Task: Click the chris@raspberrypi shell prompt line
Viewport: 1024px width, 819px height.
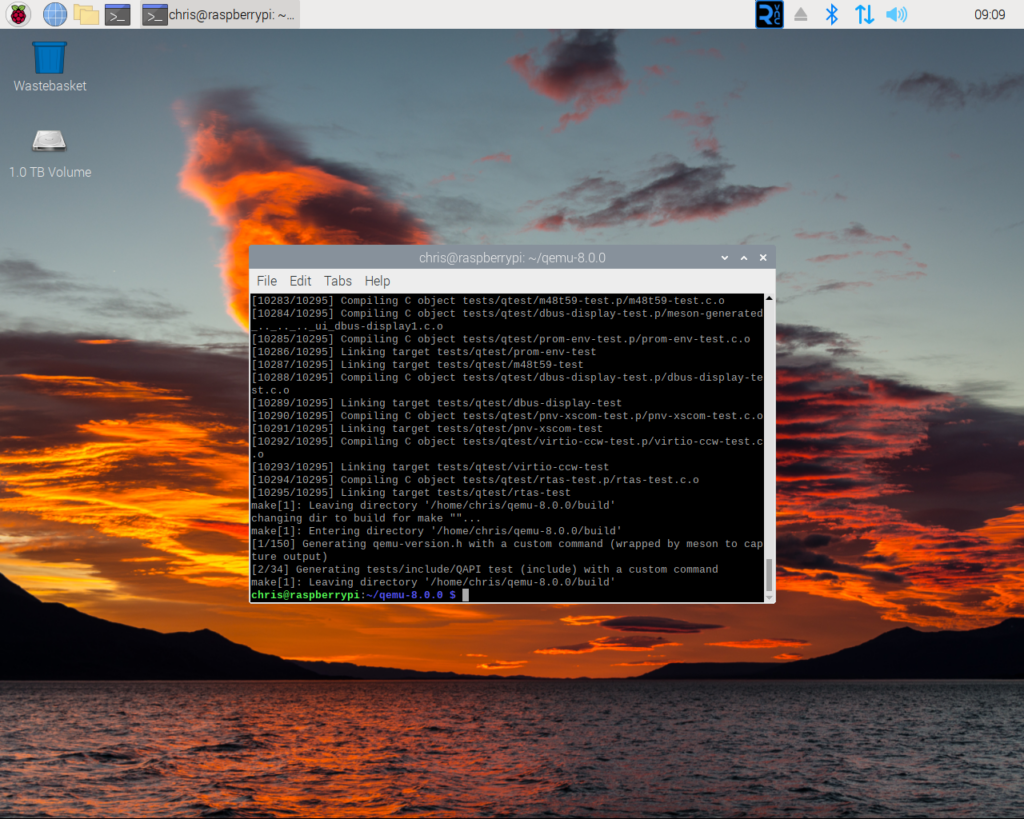Action: [x=360, y=595]
